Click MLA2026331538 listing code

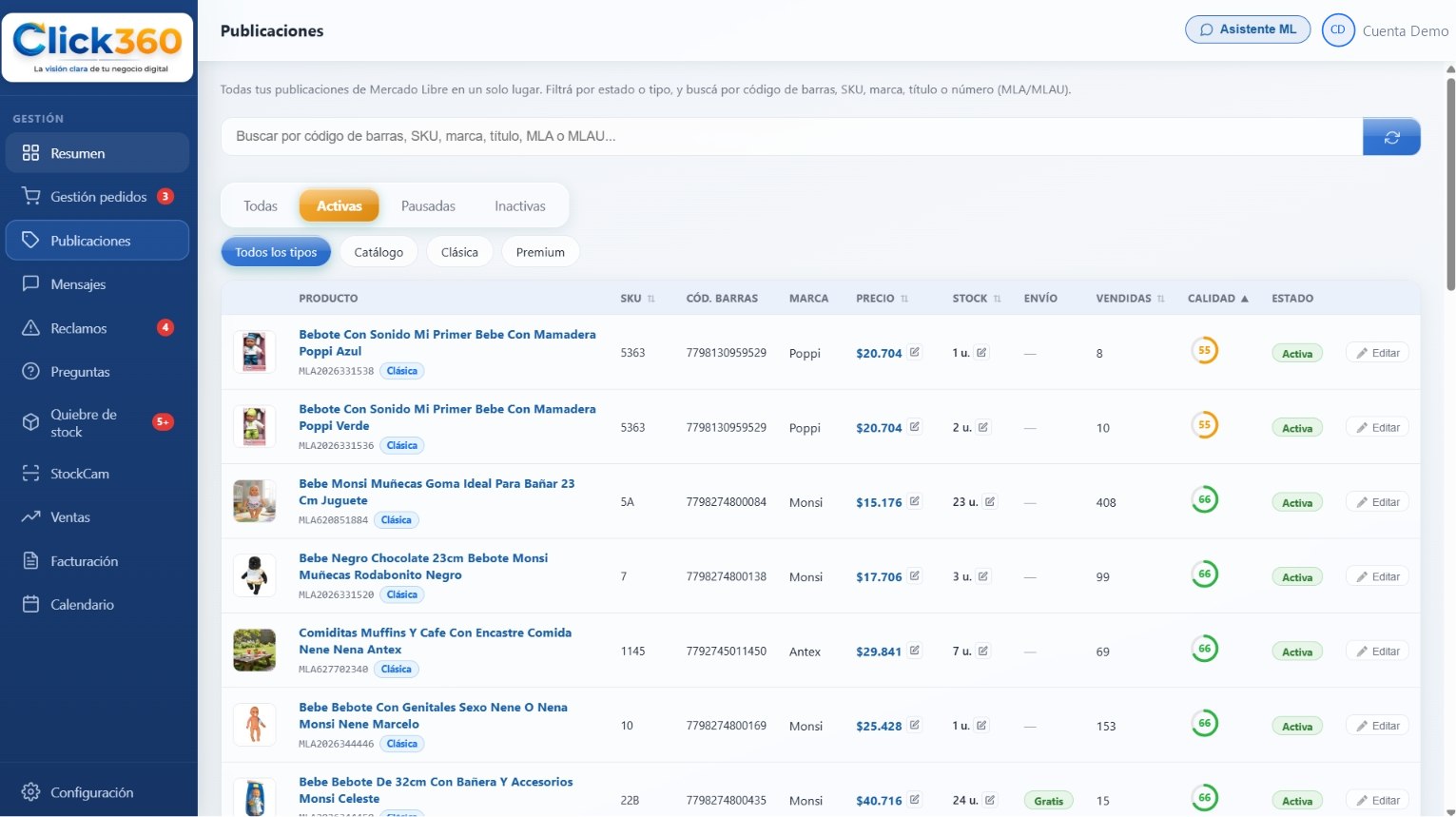coord(336,371)
